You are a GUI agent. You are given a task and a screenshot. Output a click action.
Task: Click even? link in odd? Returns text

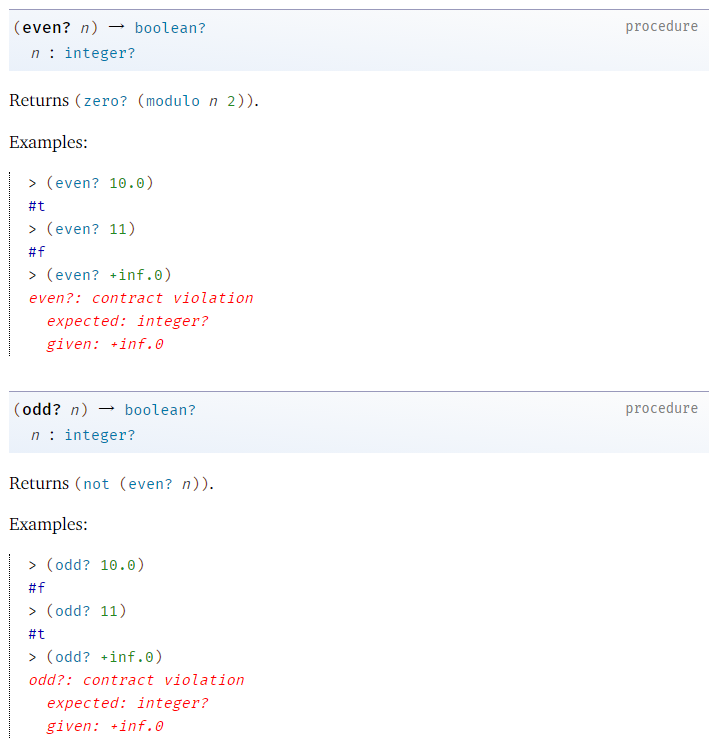[x=150, y=484]
